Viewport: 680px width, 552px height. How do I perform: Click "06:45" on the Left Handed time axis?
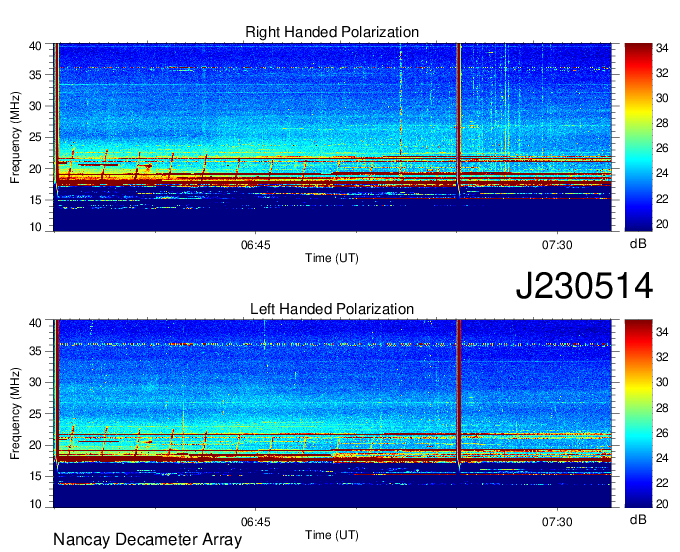pos(255,522)
